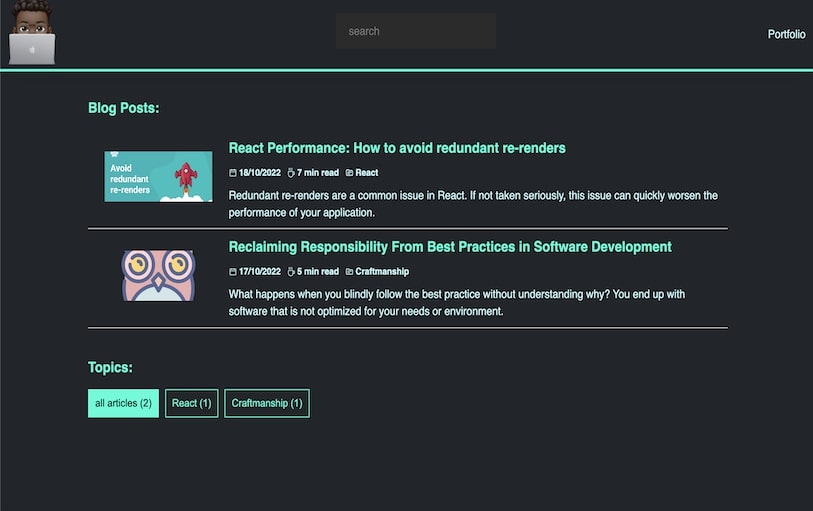Open the Reclaiming Responsibility article title
This screenshot has height=511, width=813.
(x=450, y=247)
